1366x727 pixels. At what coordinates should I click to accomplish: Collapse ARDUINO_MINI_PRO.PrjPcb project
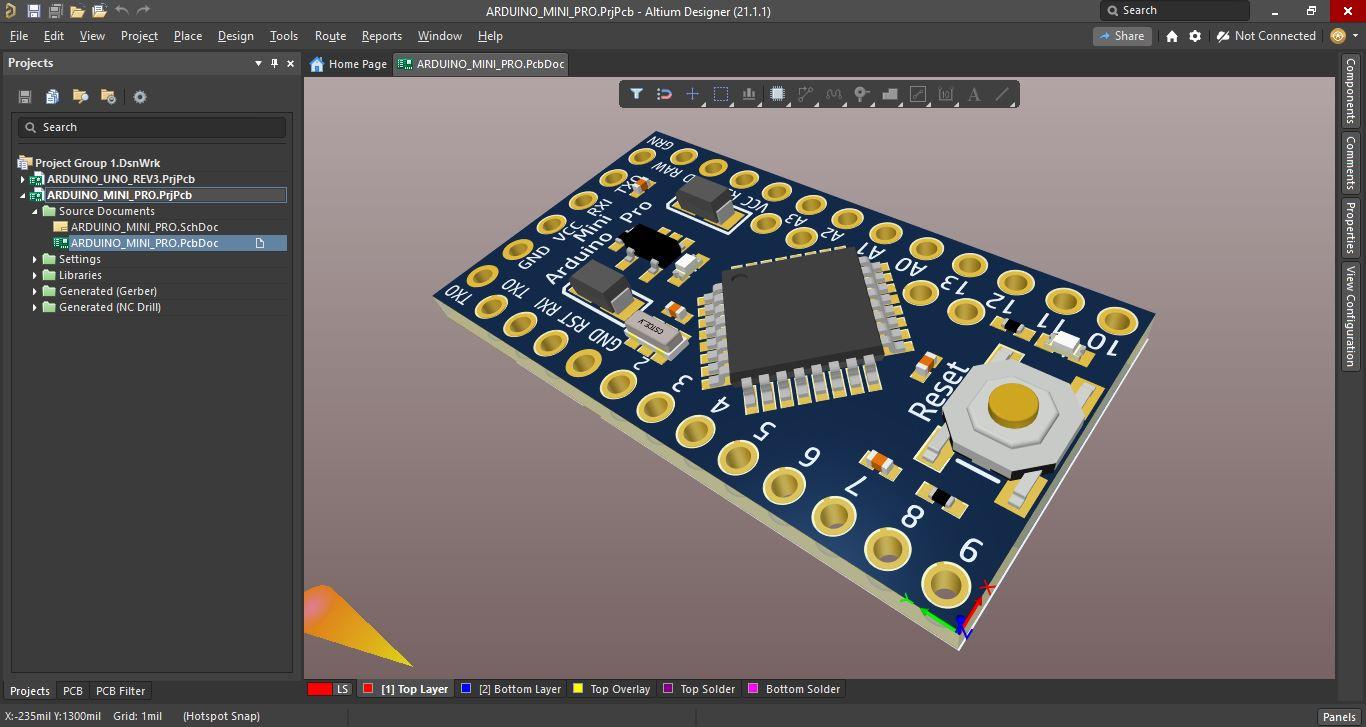coord(23,195)
